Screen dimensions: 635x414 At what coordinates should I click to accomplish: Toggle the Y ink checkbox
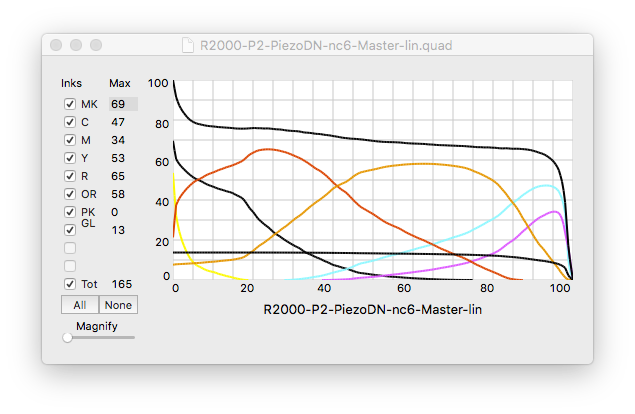click(x=70, y=158)
